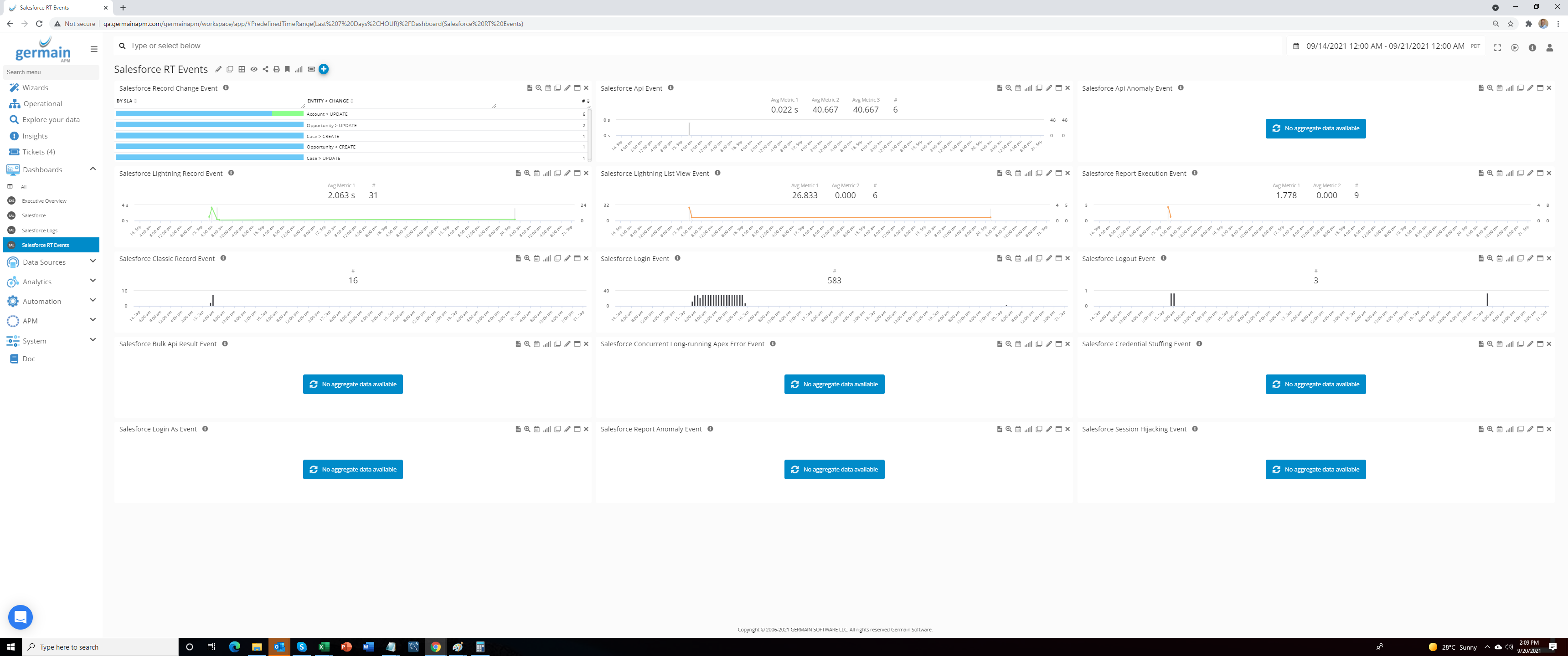This screenshot has width=1568, height=656.
Task: Open Executive Overview dashboard
Action: pyautogui.click(x=44, y=201)
